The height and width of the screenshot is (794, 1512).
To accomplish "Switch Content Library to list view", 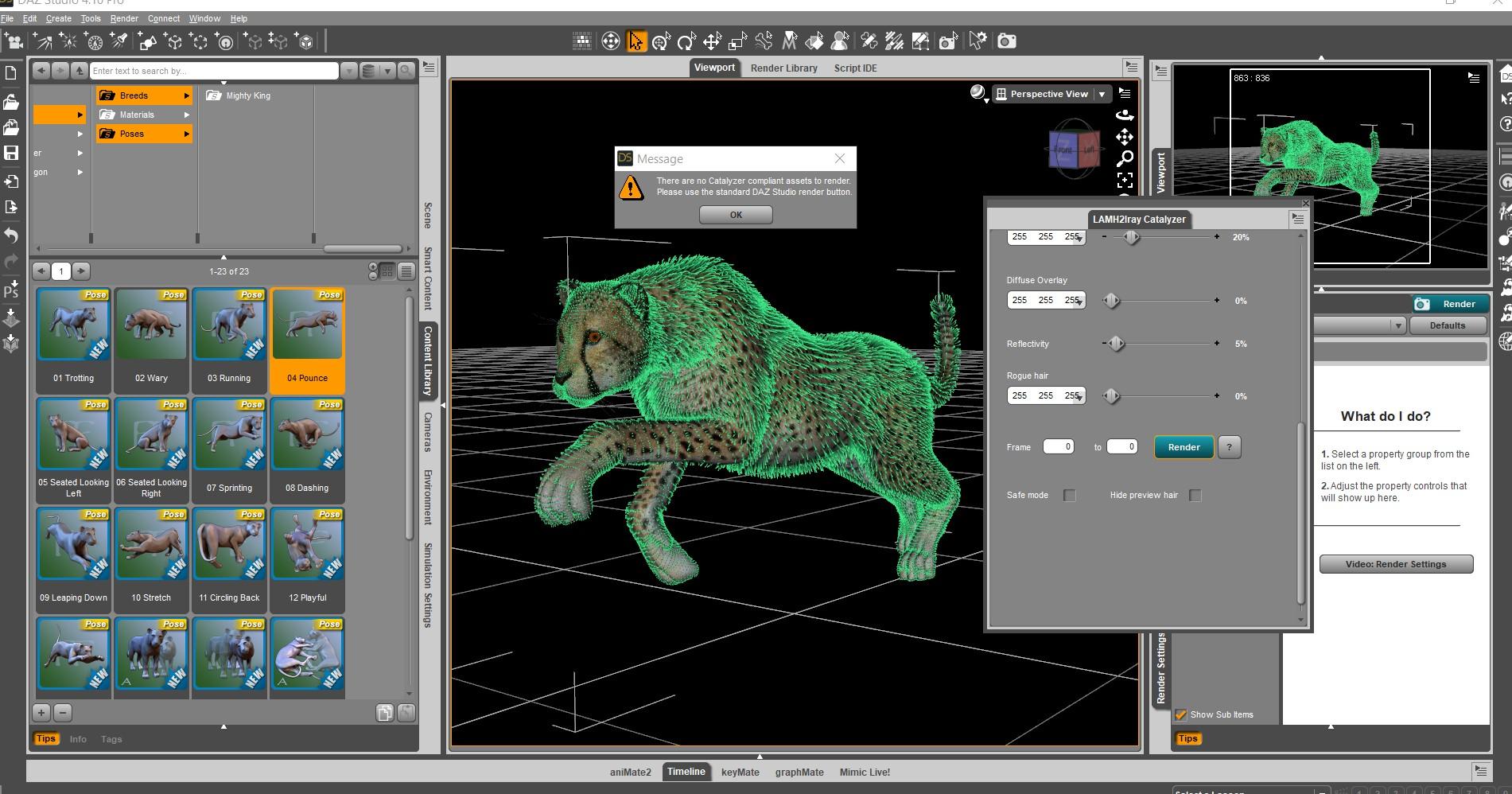I will click(406, 271).
